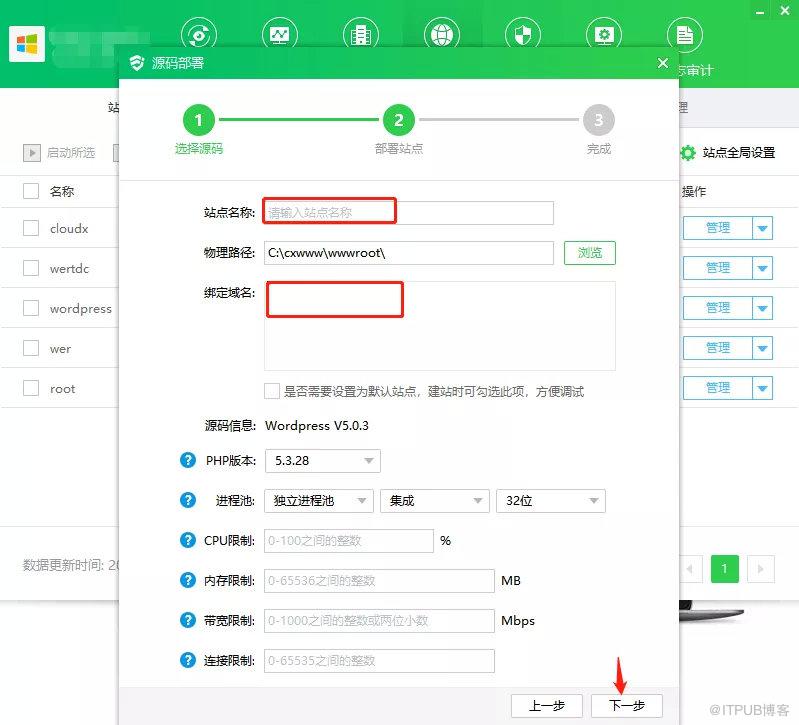
Task: Open the PHP版本 5.3.28 dropdown
Action: (323, 461)
